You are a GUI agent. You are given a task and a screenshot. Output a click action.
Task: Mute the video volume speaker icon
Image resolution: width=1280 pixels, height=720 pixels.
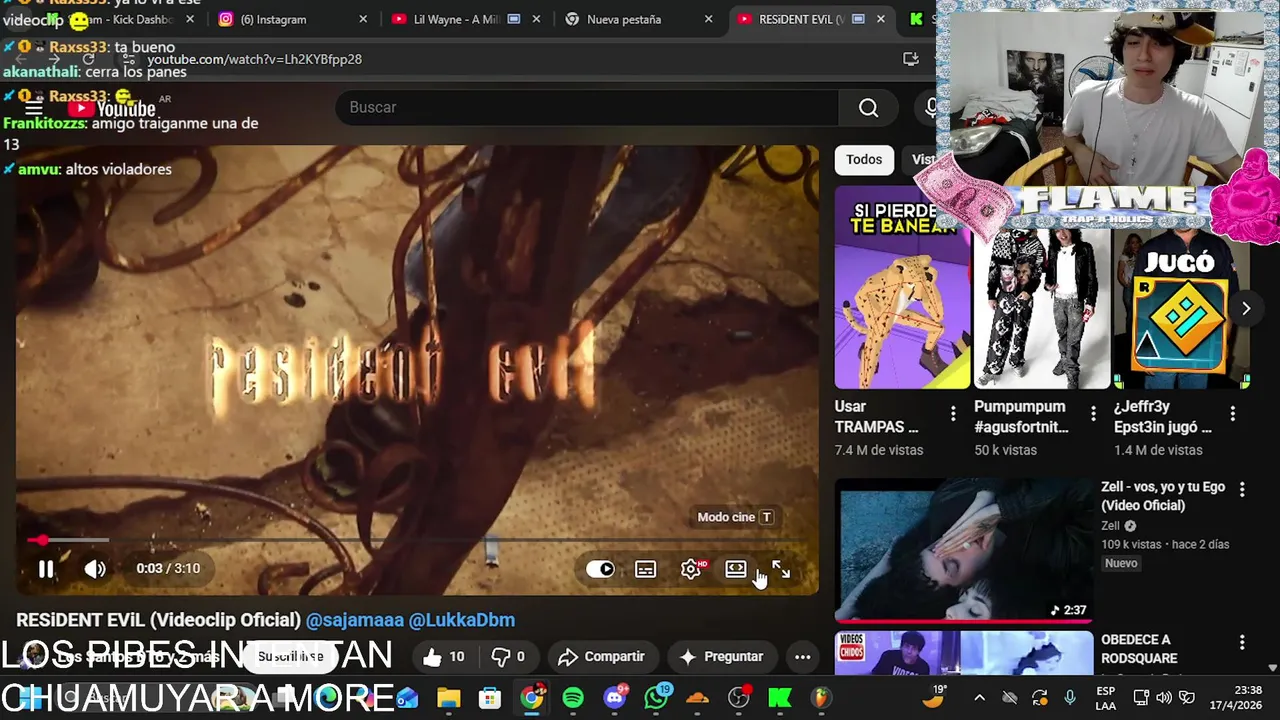point(95,569)
